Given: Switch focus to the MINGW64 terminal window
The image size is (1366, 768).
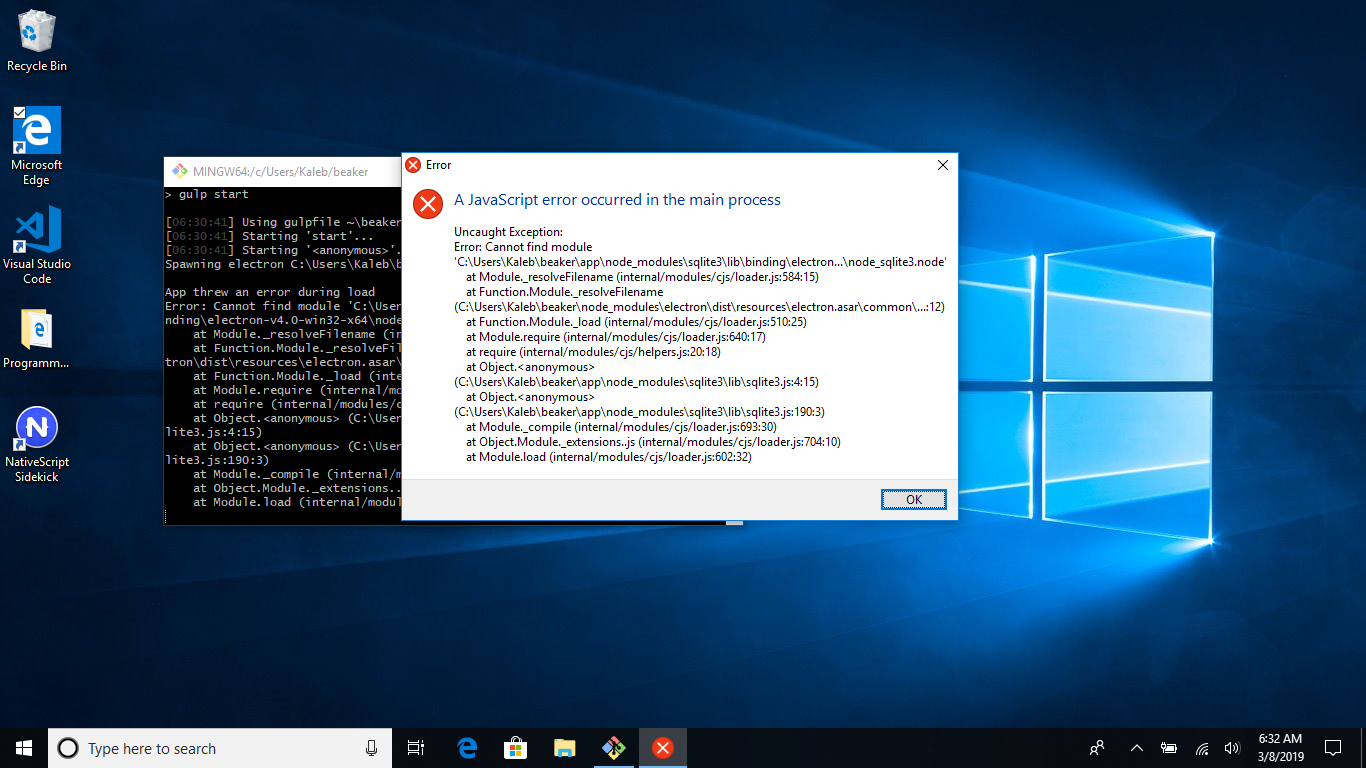Looking at the screenshot, I should coord(280,171).
